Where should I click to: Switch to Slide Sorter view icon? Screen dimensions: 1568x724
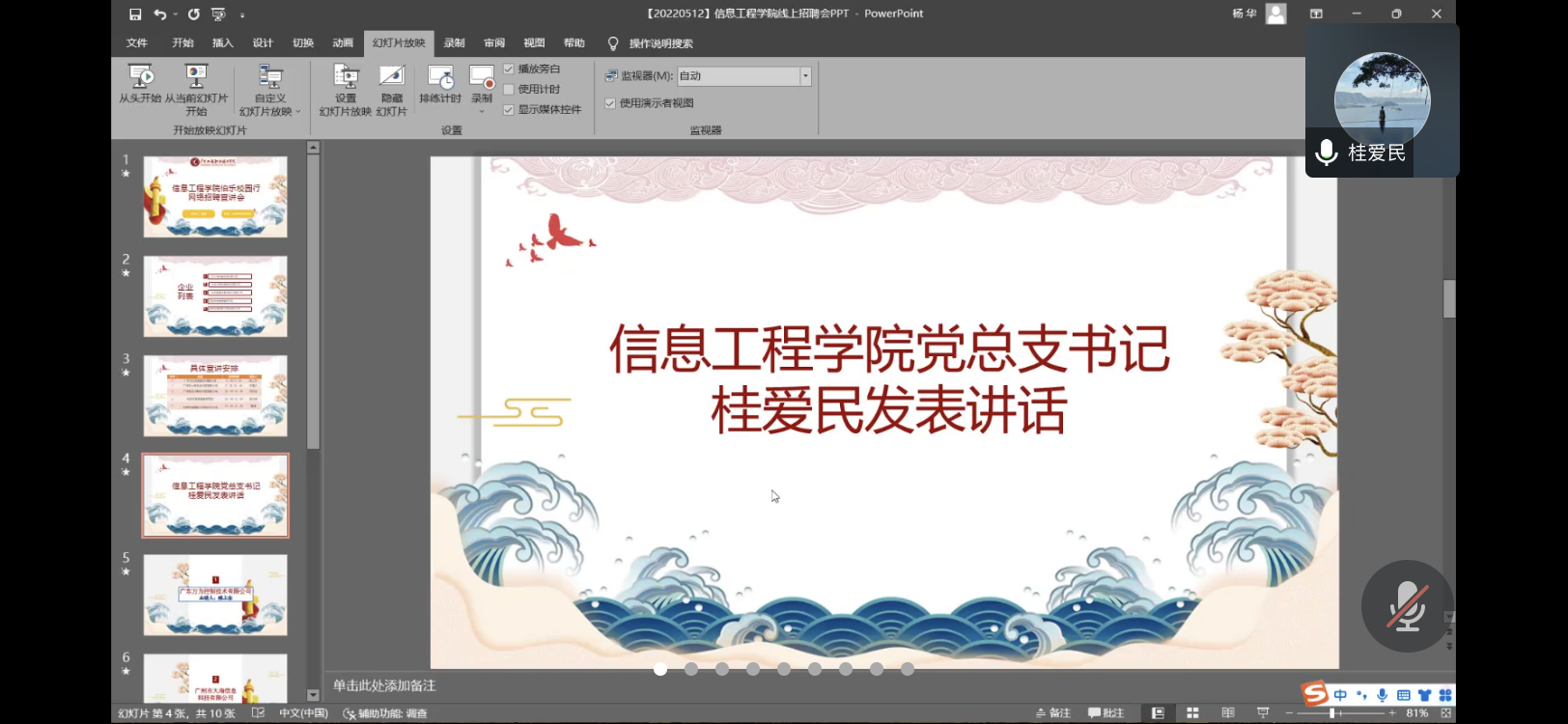1192,713
